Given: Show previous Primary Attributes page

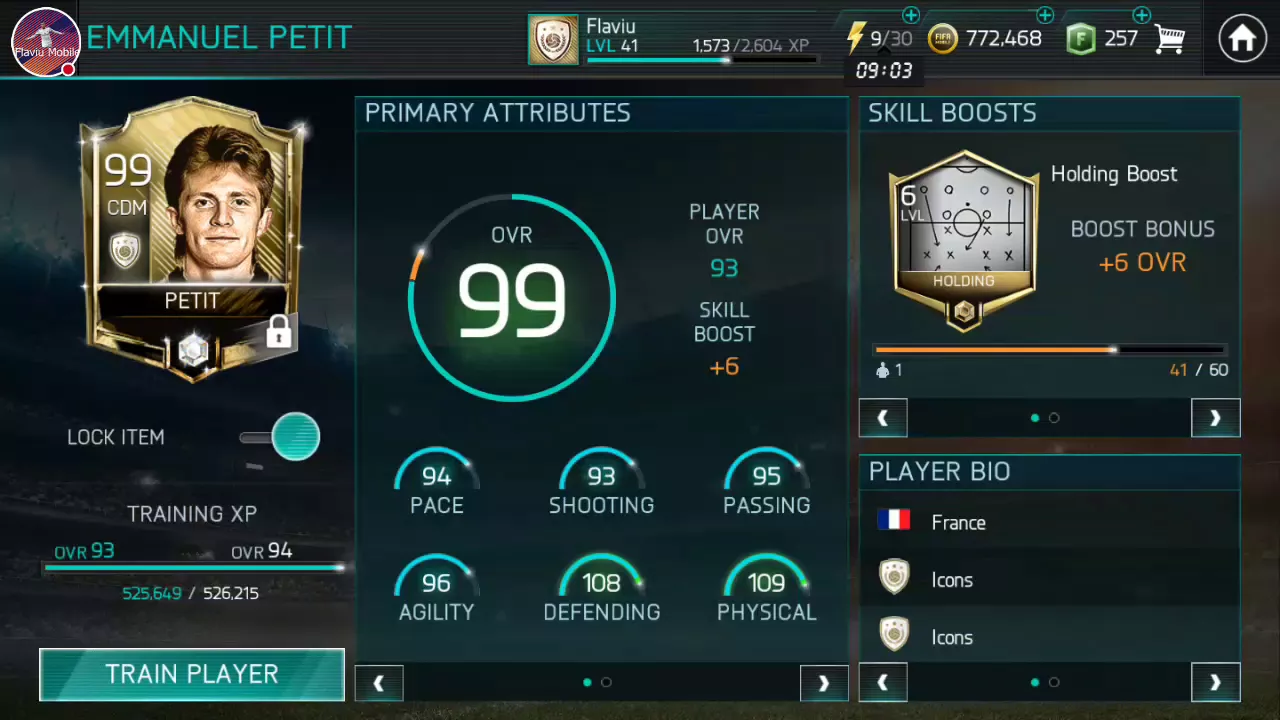Looking at the screenshot, I should click(379, 683).
